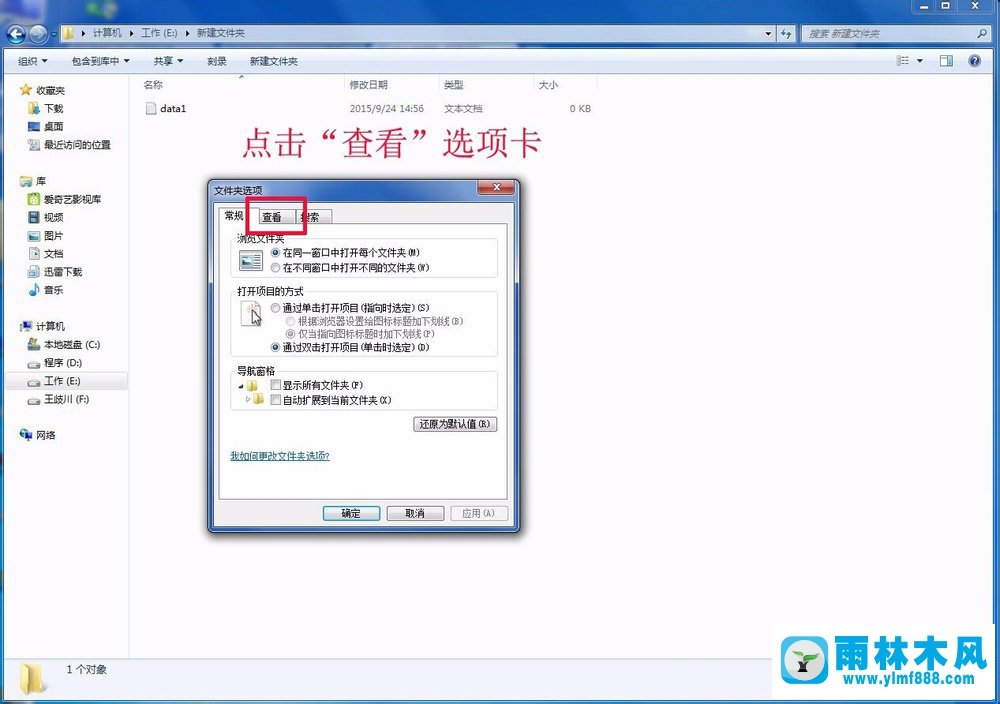Open Include in library dropdown
Viewport: 1000px width, 704px height.
[x=100, y=61]
